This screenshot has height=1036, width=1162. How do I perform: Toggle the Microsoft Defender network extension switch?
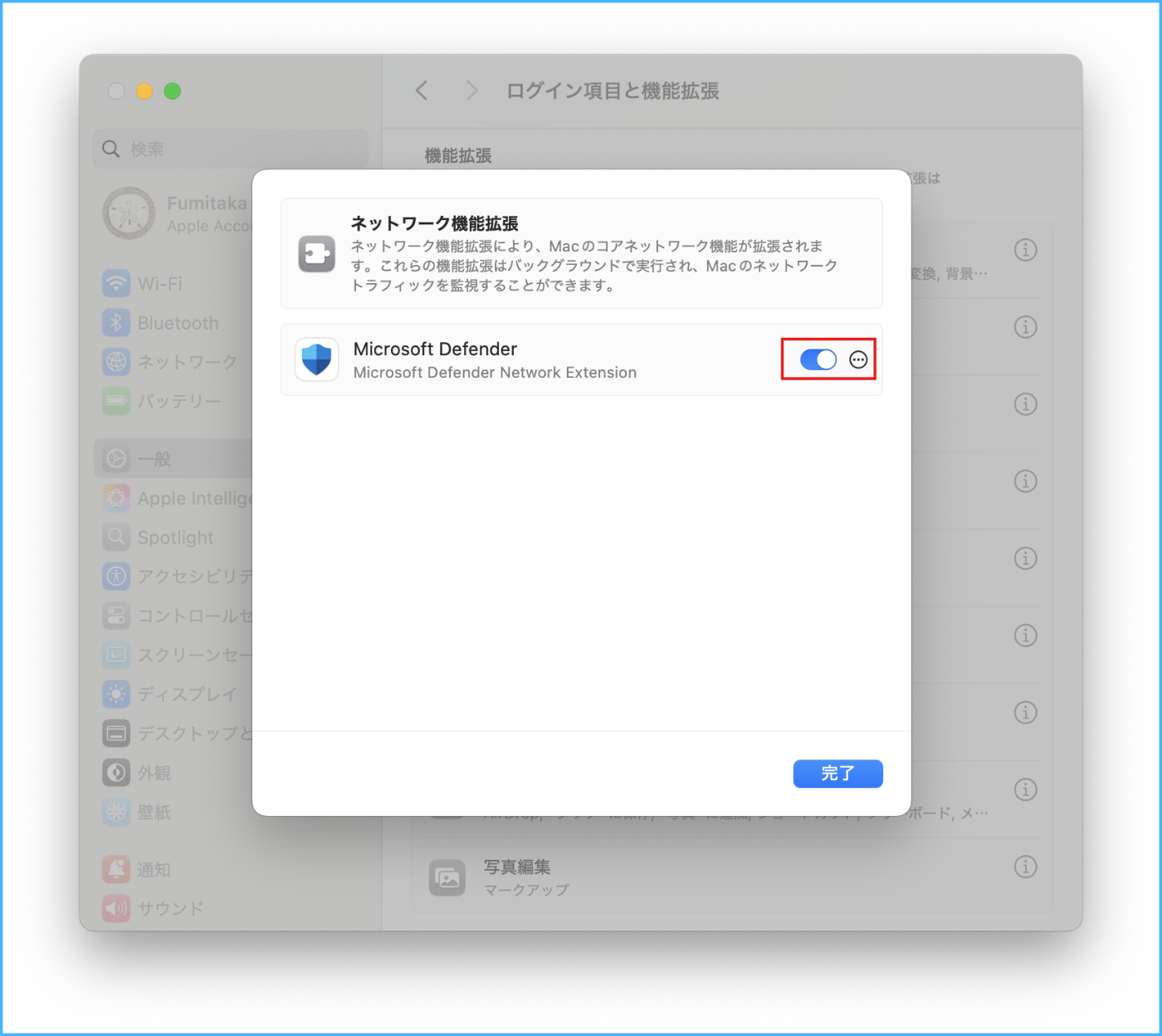(818, 359)
